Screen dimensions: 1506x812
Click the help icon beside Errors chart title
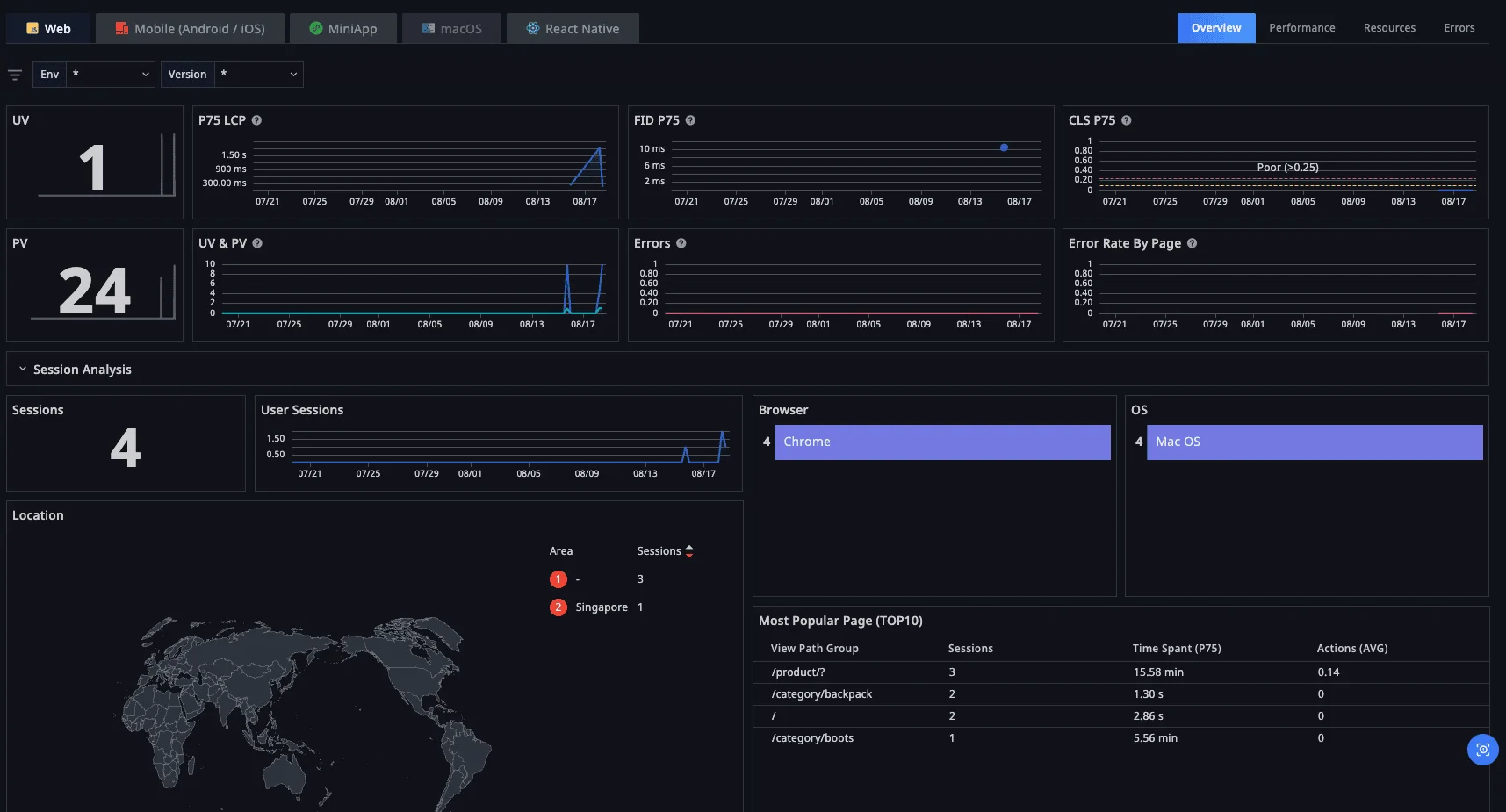pos(681,243)
